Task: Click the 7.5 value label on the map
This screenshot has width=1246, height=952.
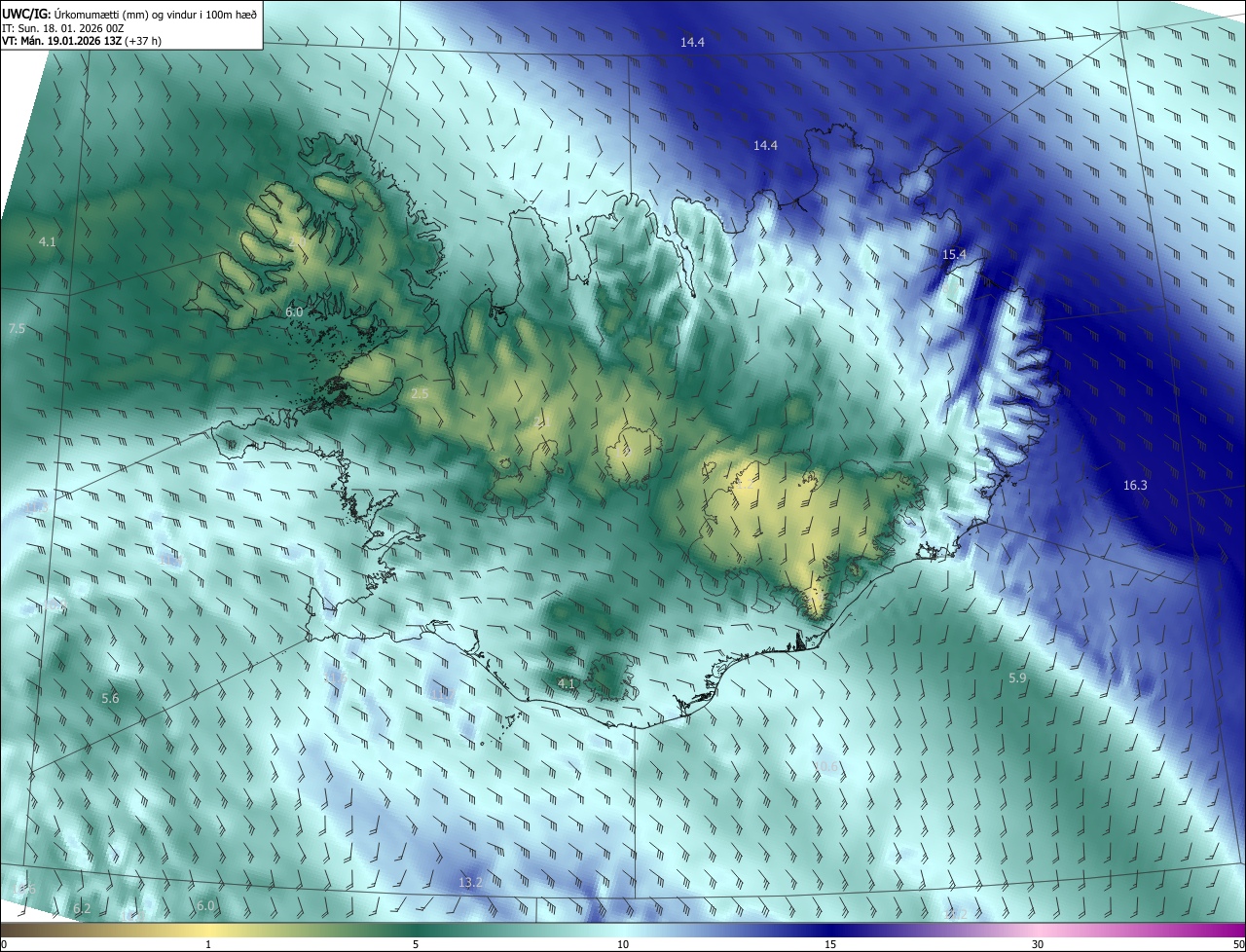Action: pyautogui.click(x=17, y=329)
